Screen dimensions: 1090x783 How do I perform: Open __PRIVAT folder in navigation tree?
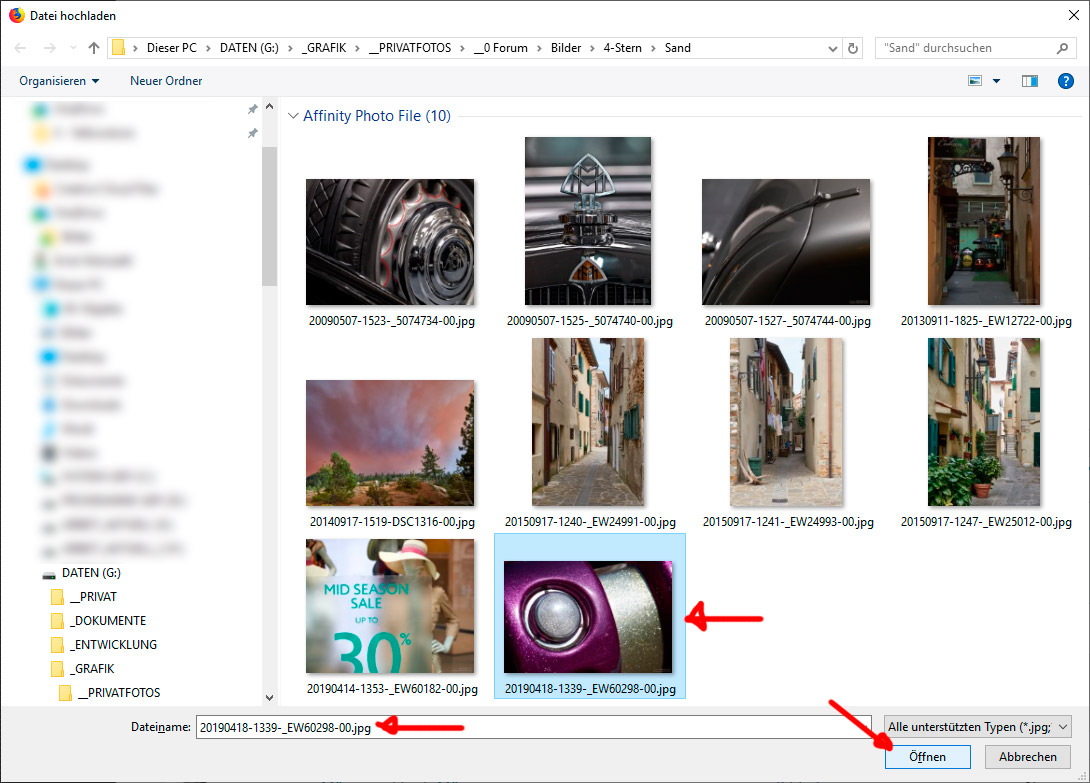[93, 597]
